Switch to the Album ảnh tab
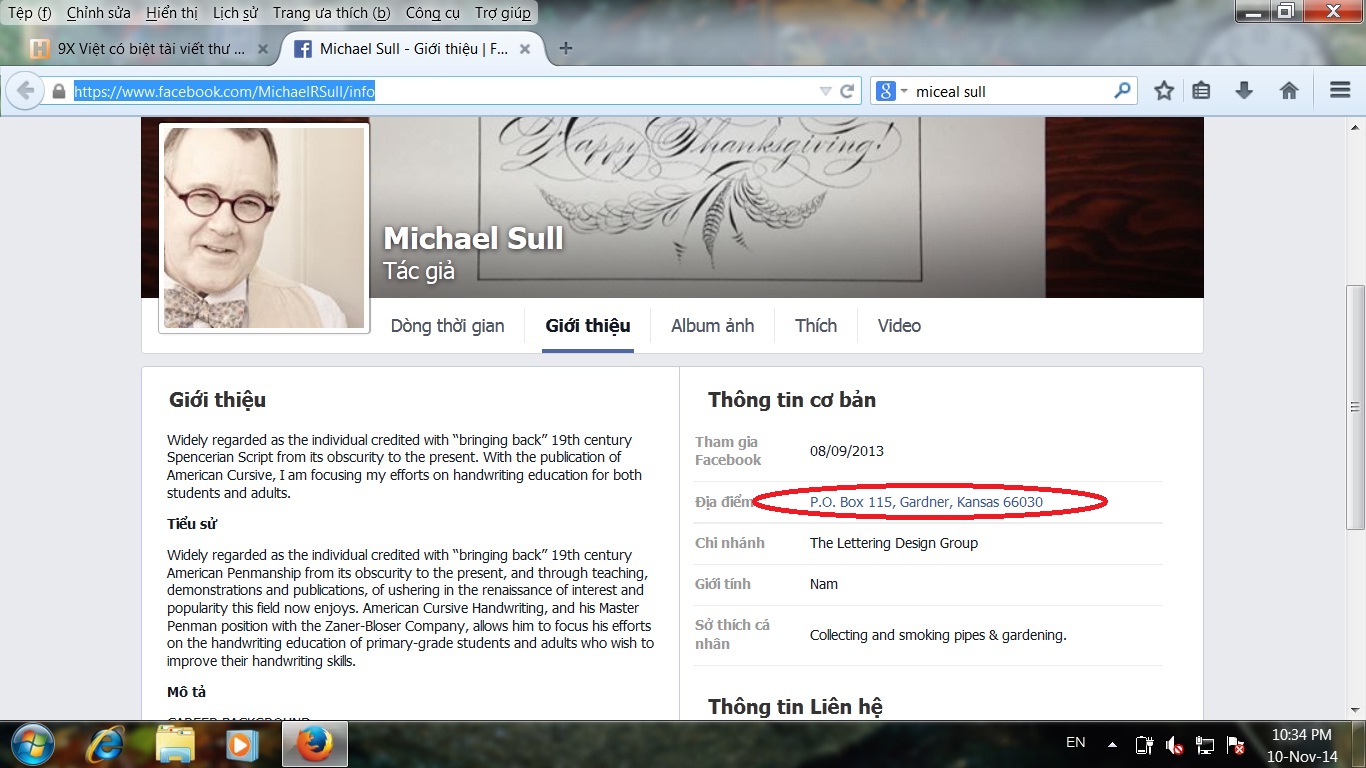 click(712, 325)
